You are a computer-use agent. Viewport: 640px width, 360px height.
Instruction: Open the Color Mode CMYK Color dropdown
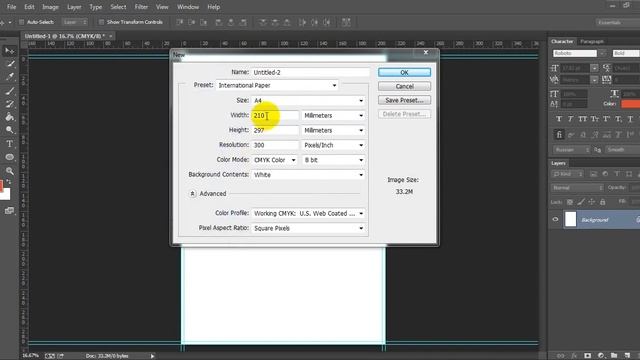(275, 160)
